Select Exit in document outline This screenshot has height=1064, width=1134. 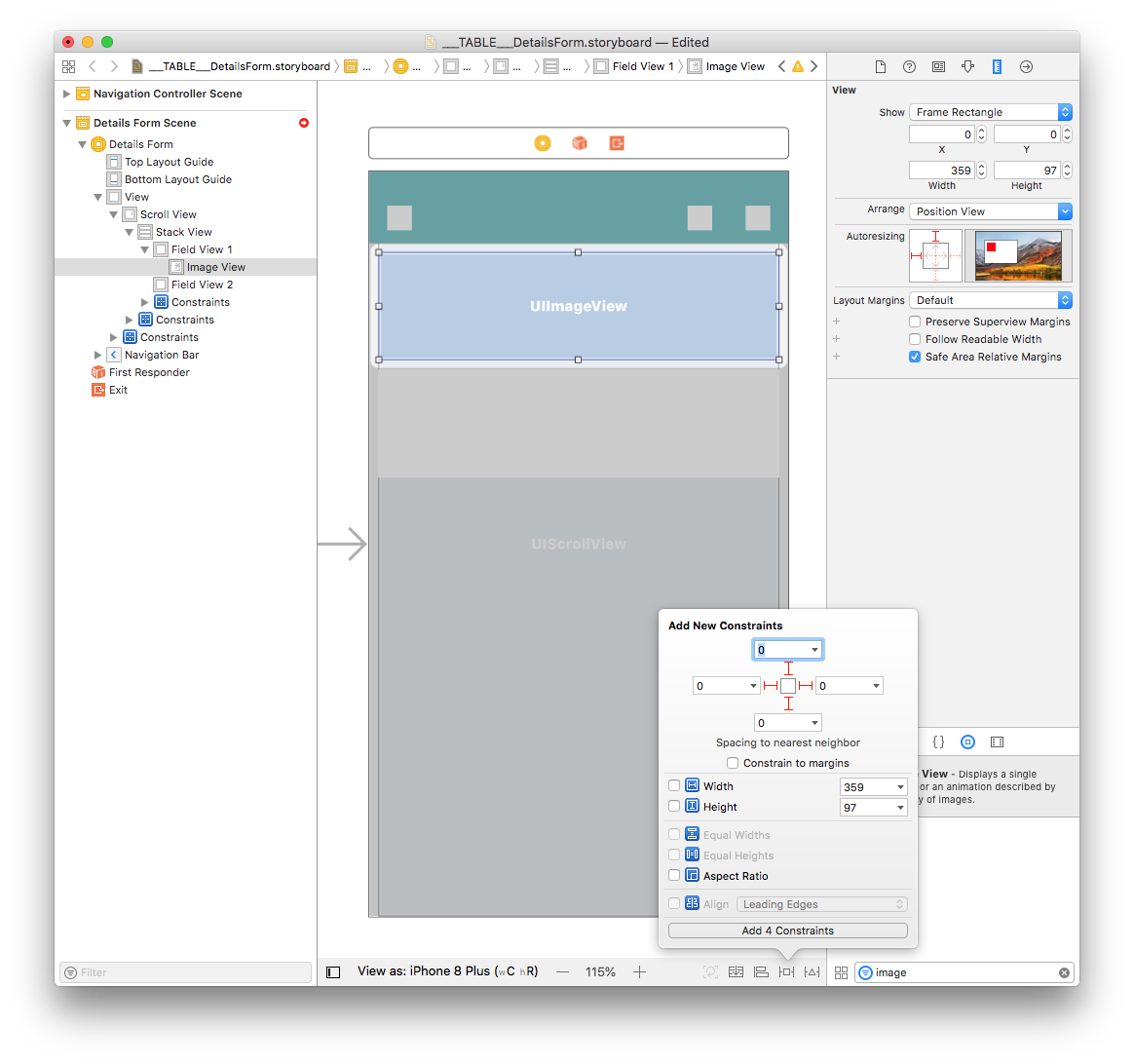click(118, 390)
